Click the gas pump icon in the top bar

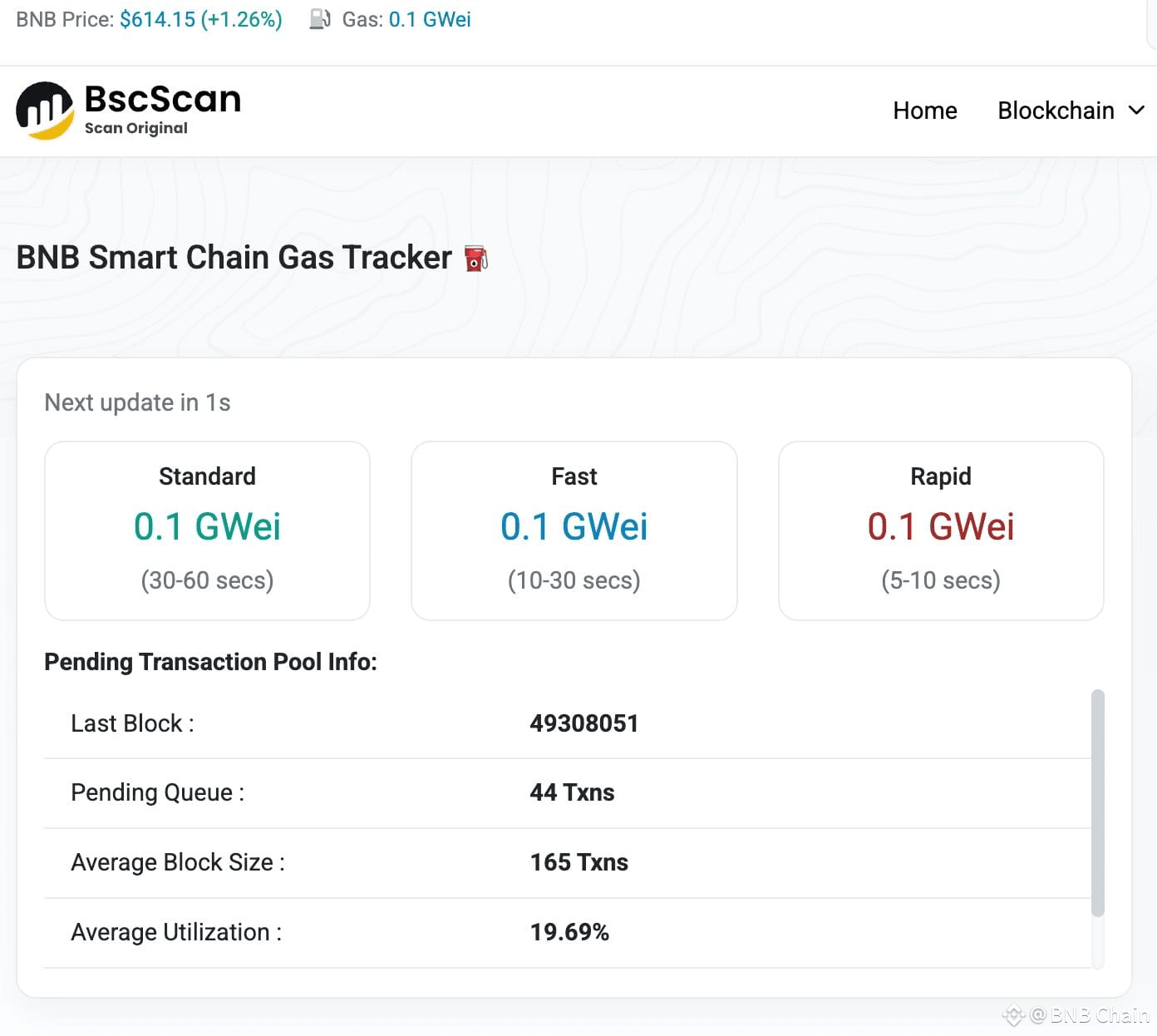tap(320, 18)
